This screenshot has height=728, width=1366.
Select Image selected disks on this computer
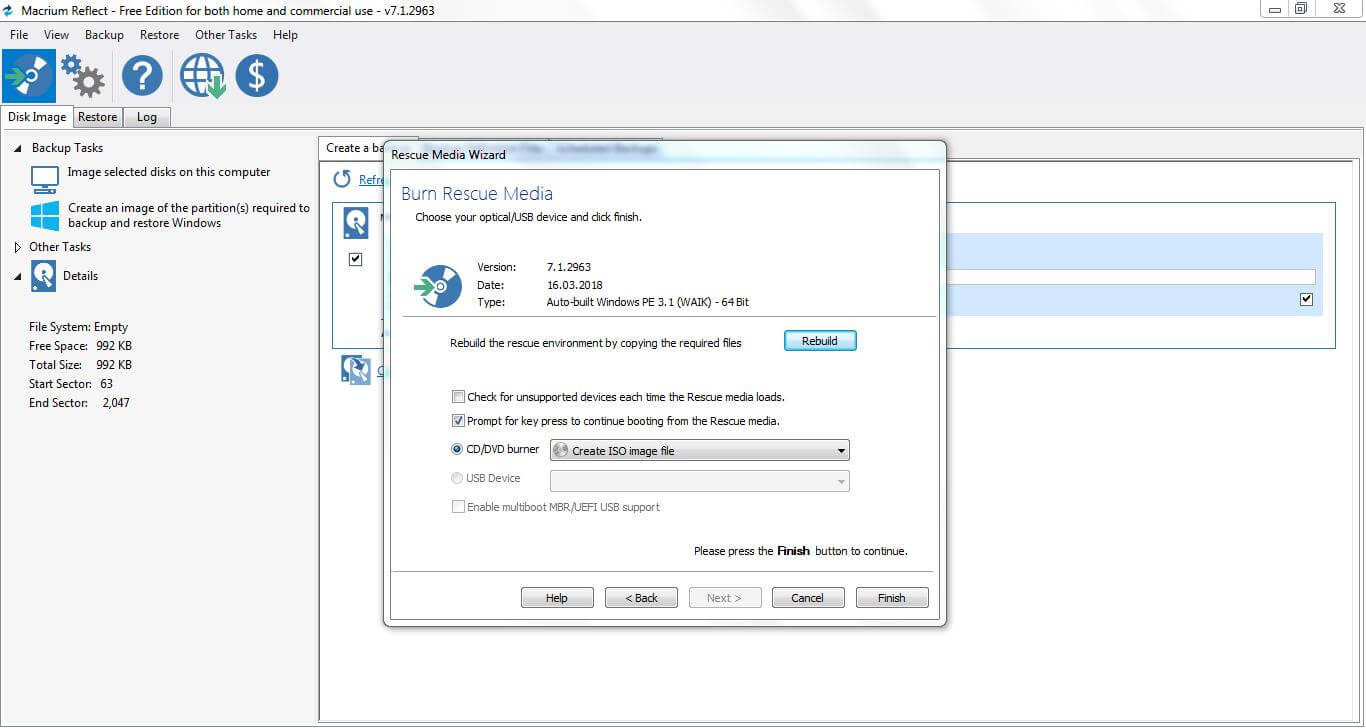169,172
